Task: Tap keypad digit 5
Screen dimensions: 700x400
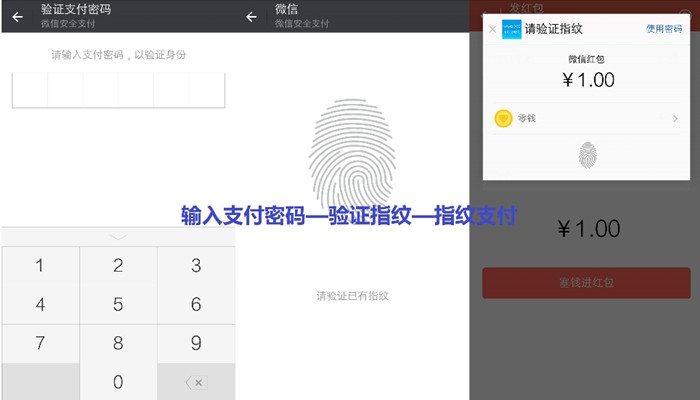Action: click(x=118, y=304)
